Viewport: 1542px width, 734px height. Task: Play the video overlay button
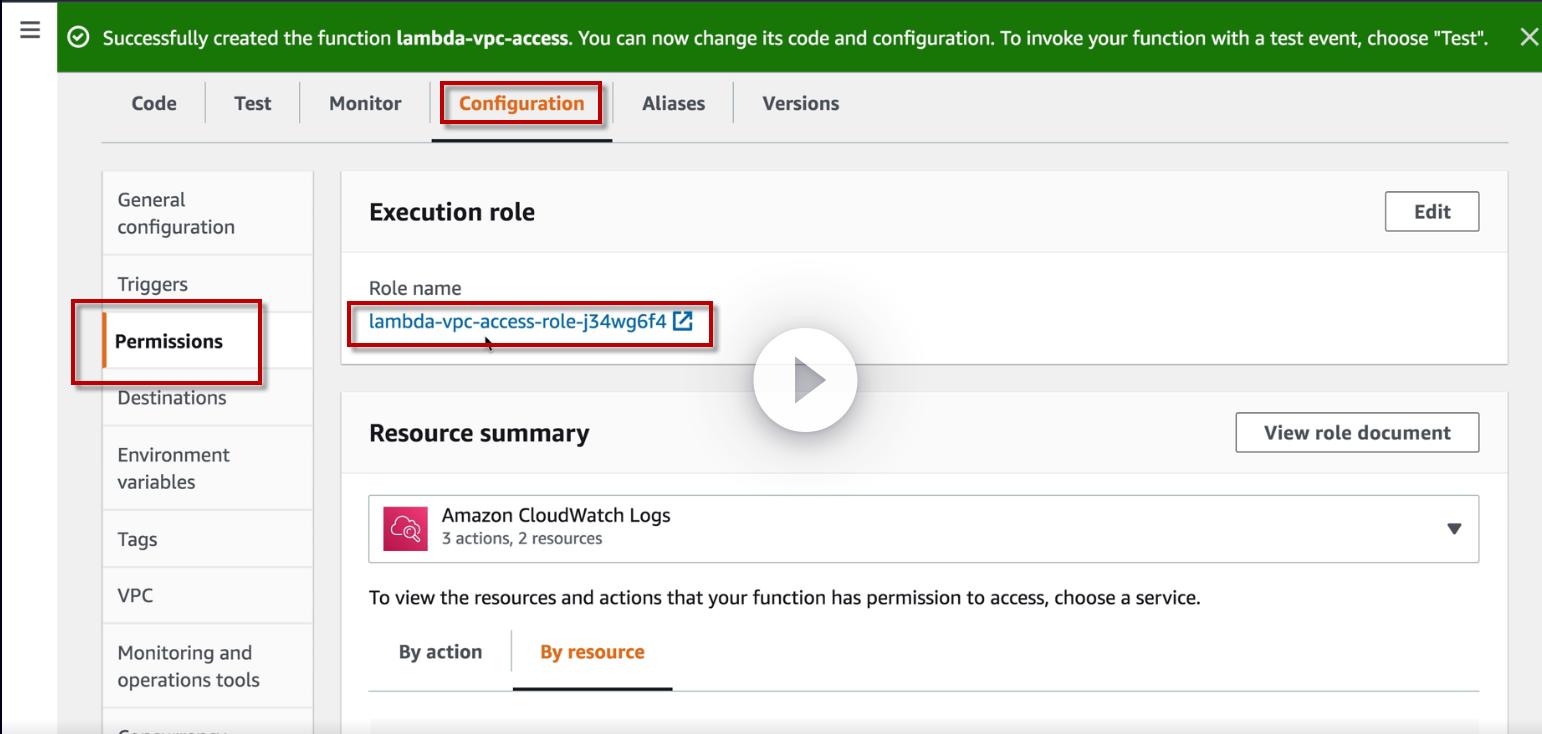coord(805,381)
